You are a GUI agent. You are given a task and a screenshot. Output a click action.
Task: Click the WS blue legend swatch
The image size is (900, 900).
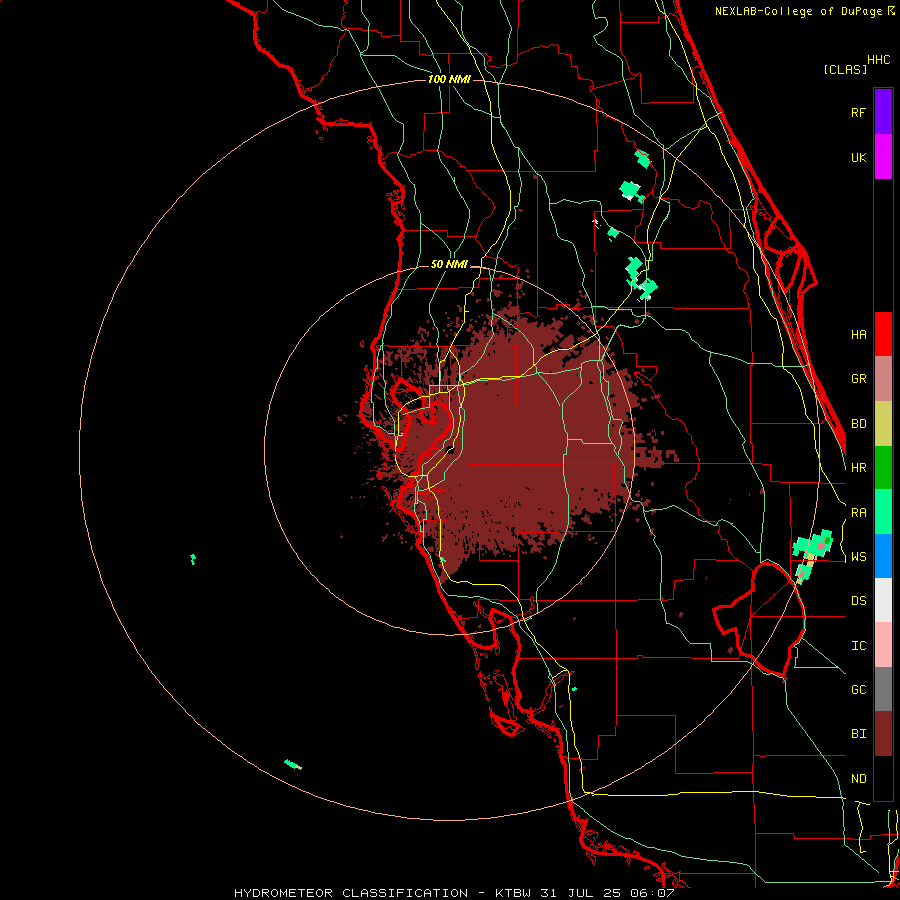tap(883, 556)
